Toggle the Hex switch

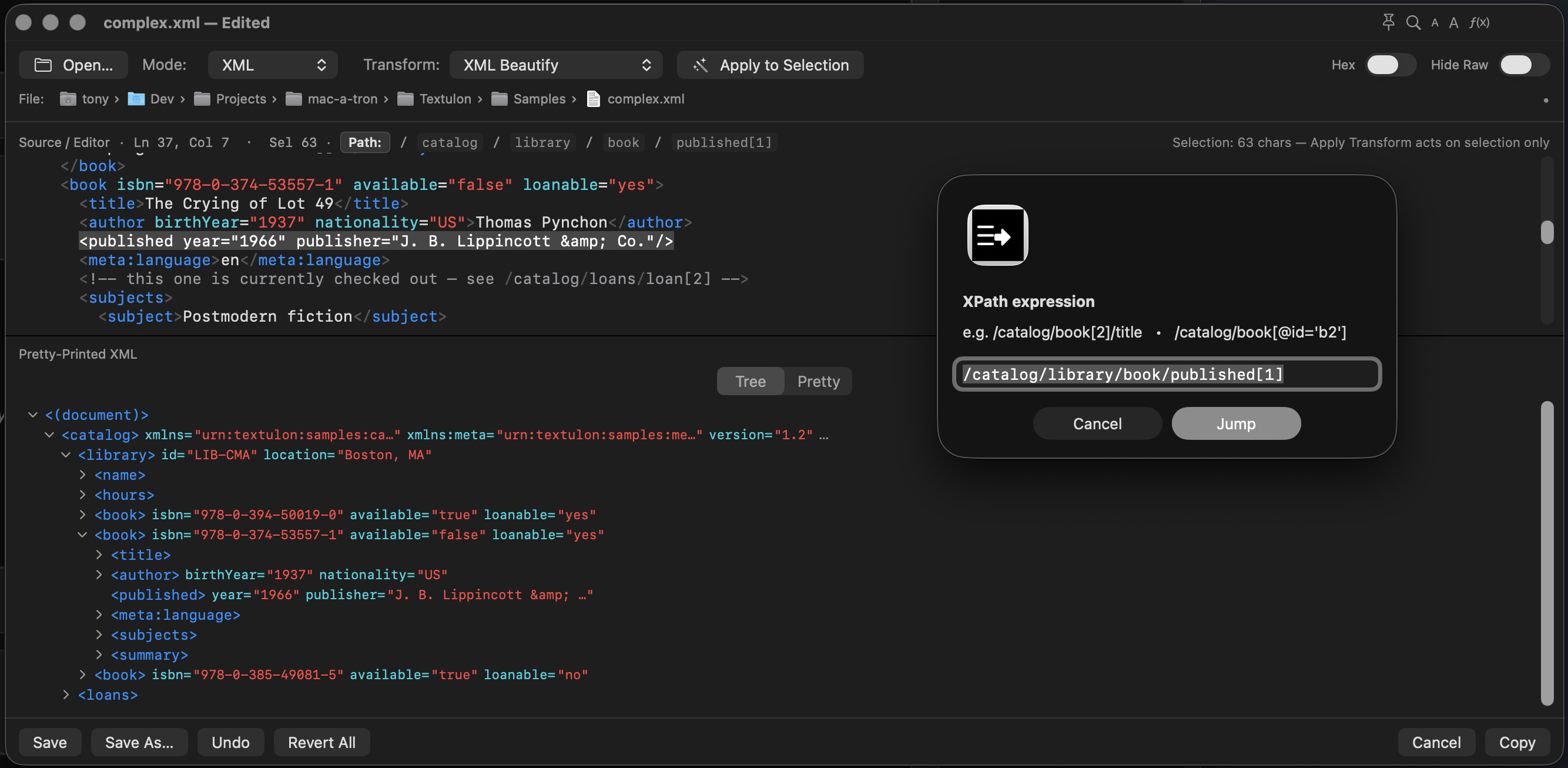pos(1391,65)
